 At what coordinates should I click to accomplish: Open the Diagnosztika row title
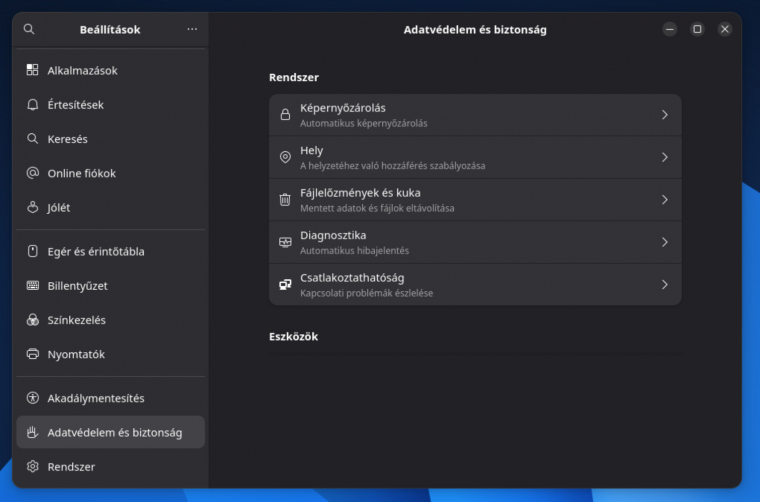coord(333,235)
